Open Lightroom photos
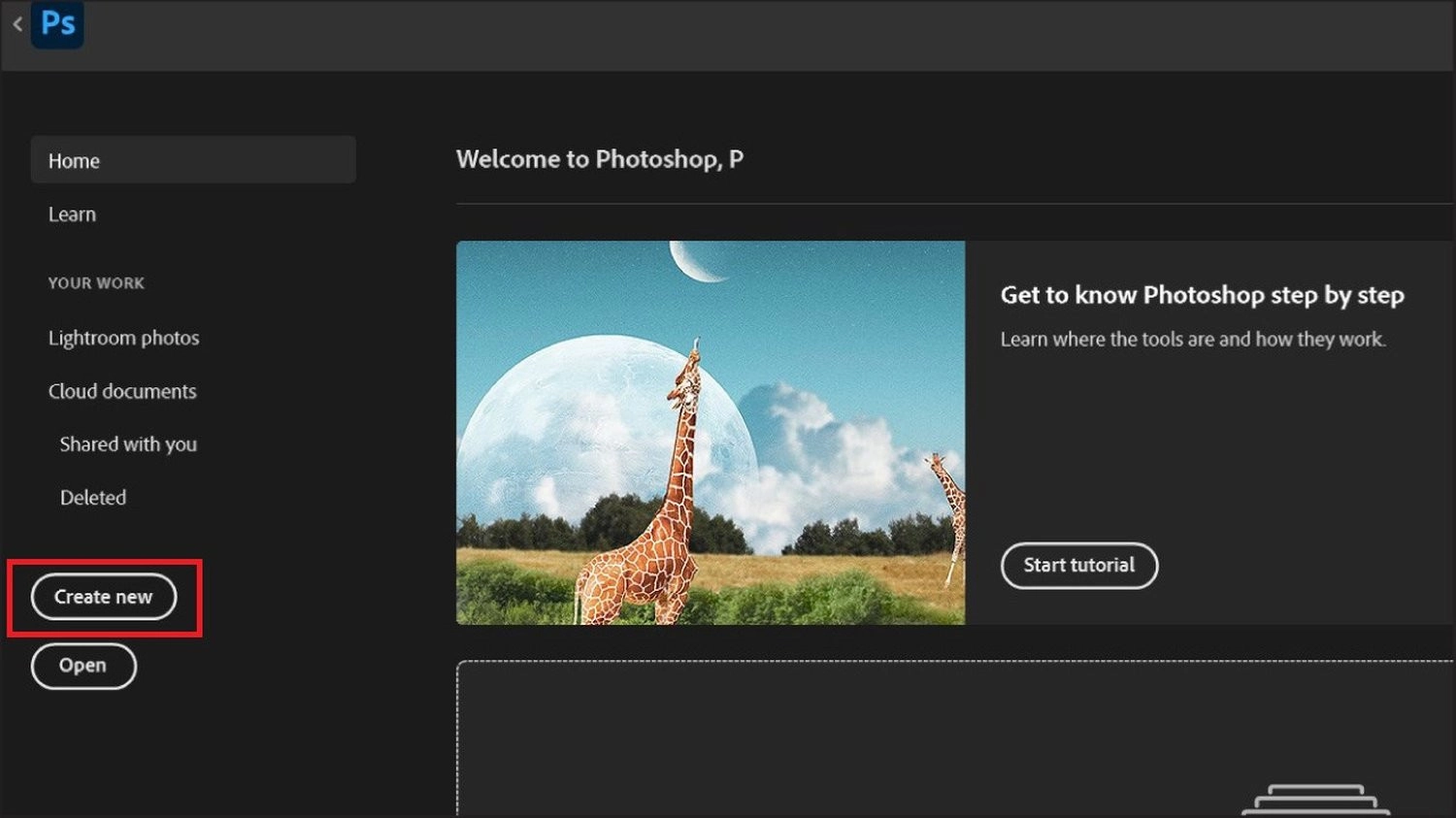 coord(123,338)
